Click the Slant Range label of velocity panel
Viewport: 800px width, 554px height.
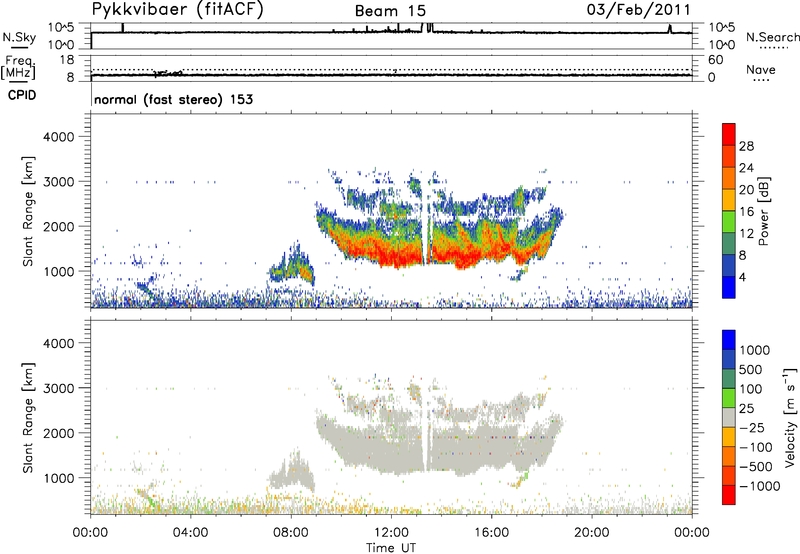coord(28,417)
